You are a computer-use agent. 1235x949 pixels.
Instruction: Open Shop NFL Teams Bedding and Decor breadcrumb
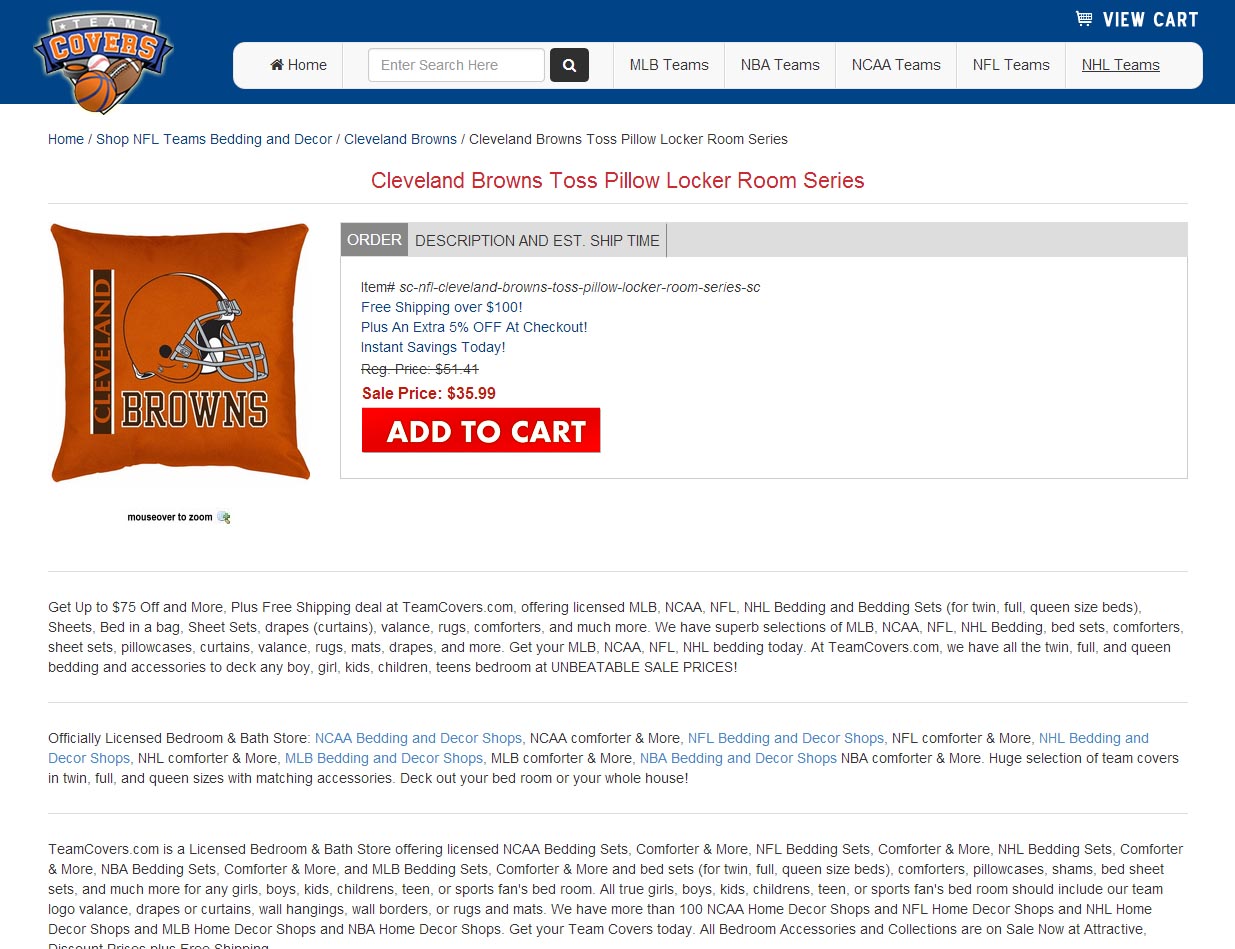tap(214, 139)
